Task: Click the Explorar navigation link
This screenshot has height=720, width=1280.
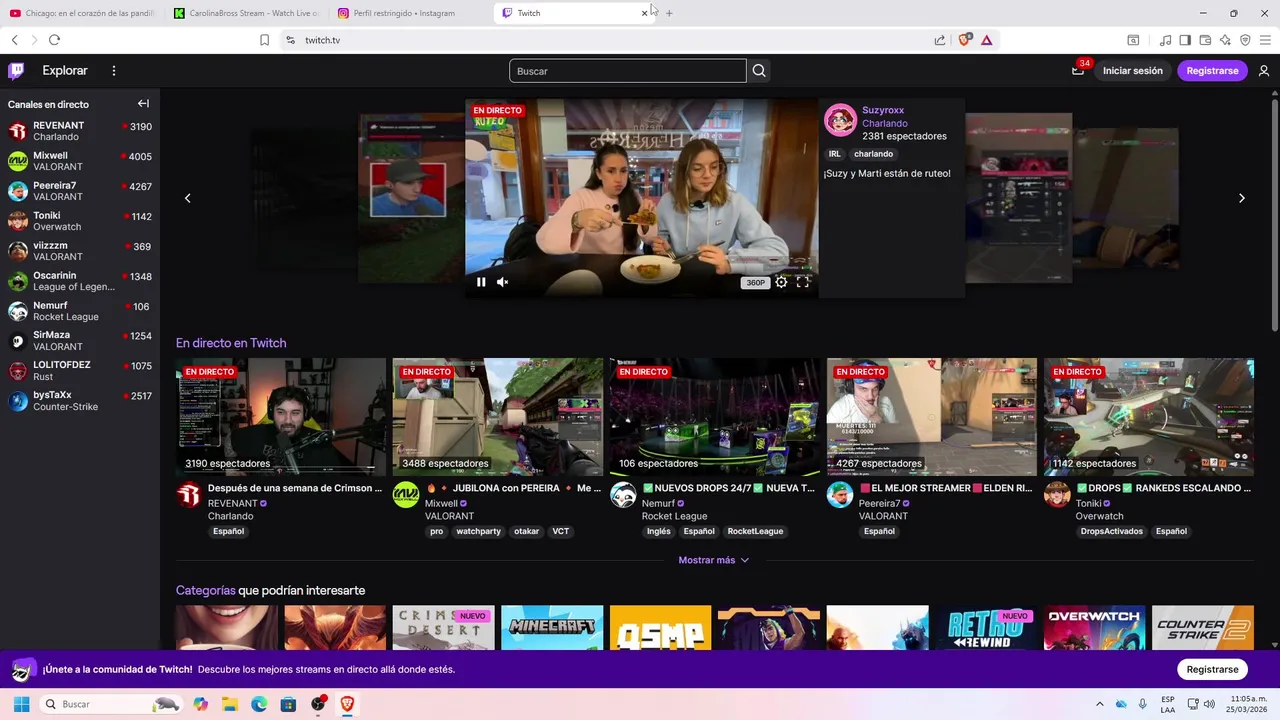Action: [65, 71]
